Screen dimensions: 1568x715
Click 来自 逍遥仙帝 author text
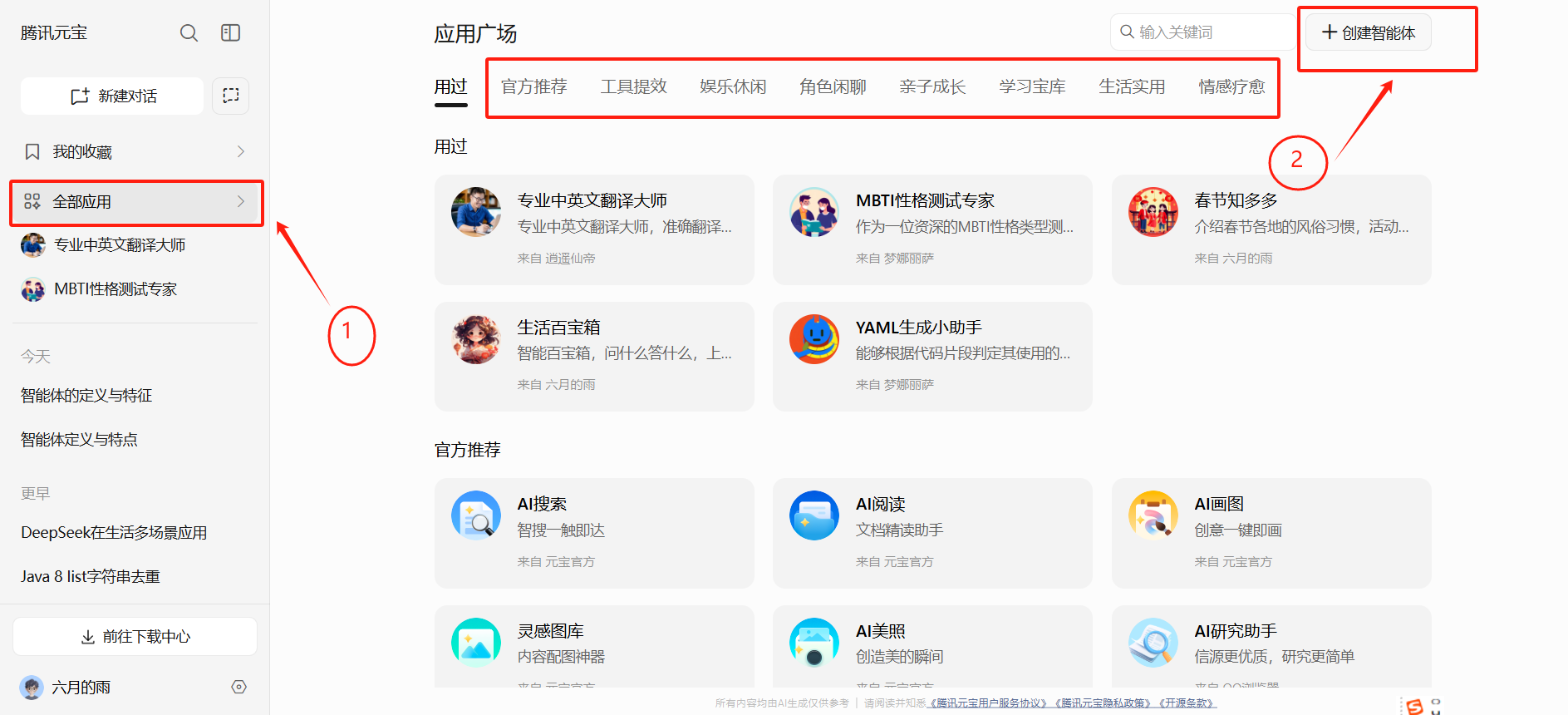click(x=557, y=259)
